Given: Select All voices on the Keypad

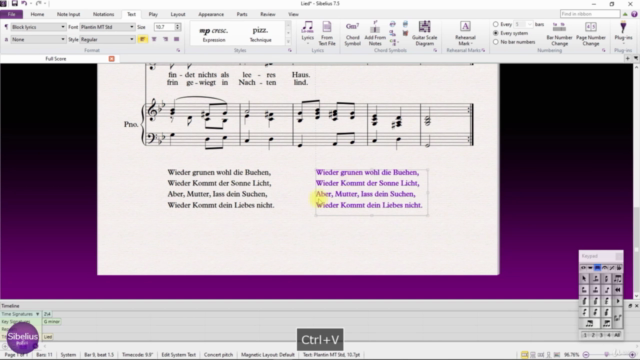Looking at the screenshot, I should [617, 335].
